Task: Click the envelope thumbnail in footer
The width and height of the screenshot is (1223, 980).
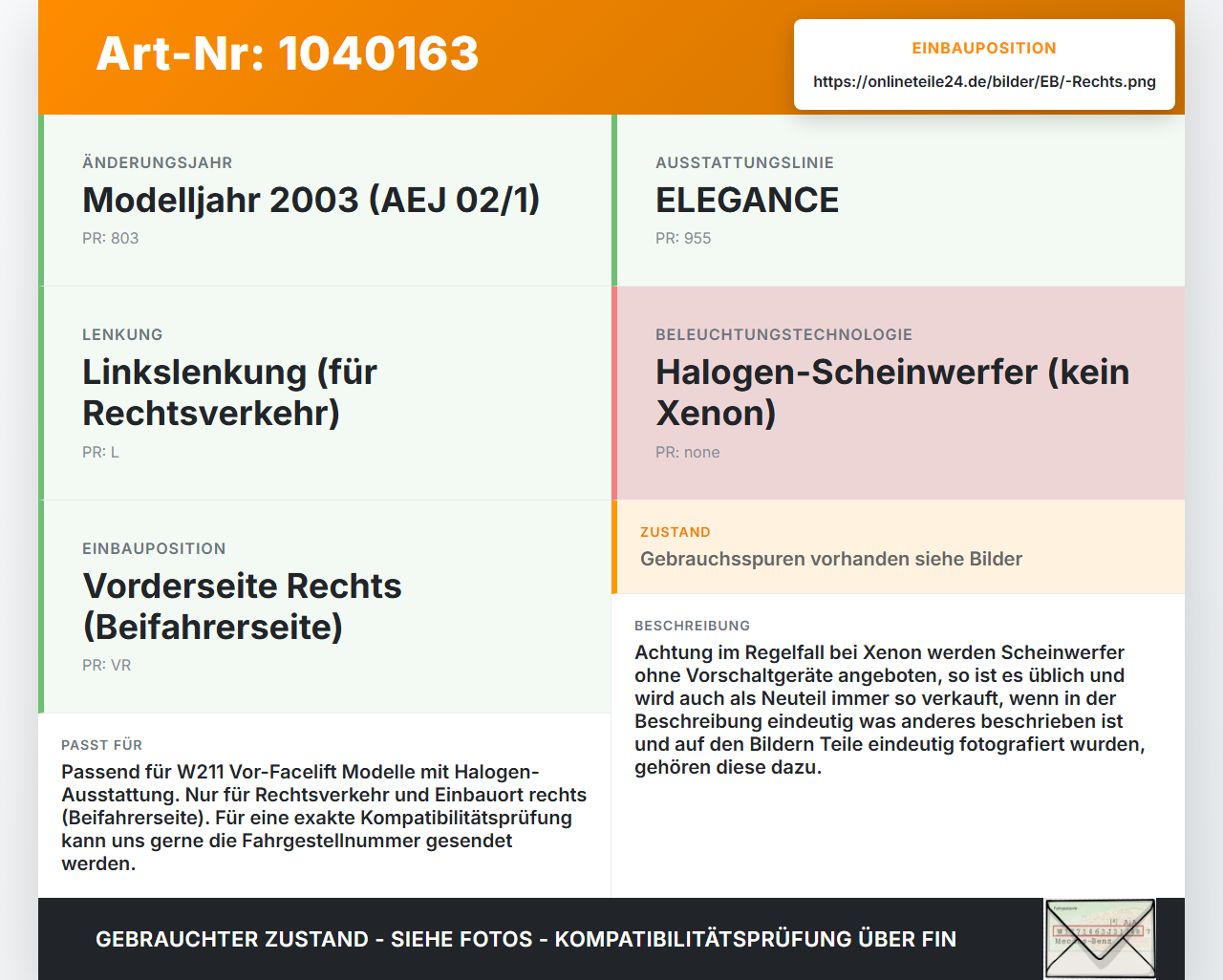Action: (x=1100, y=939)
